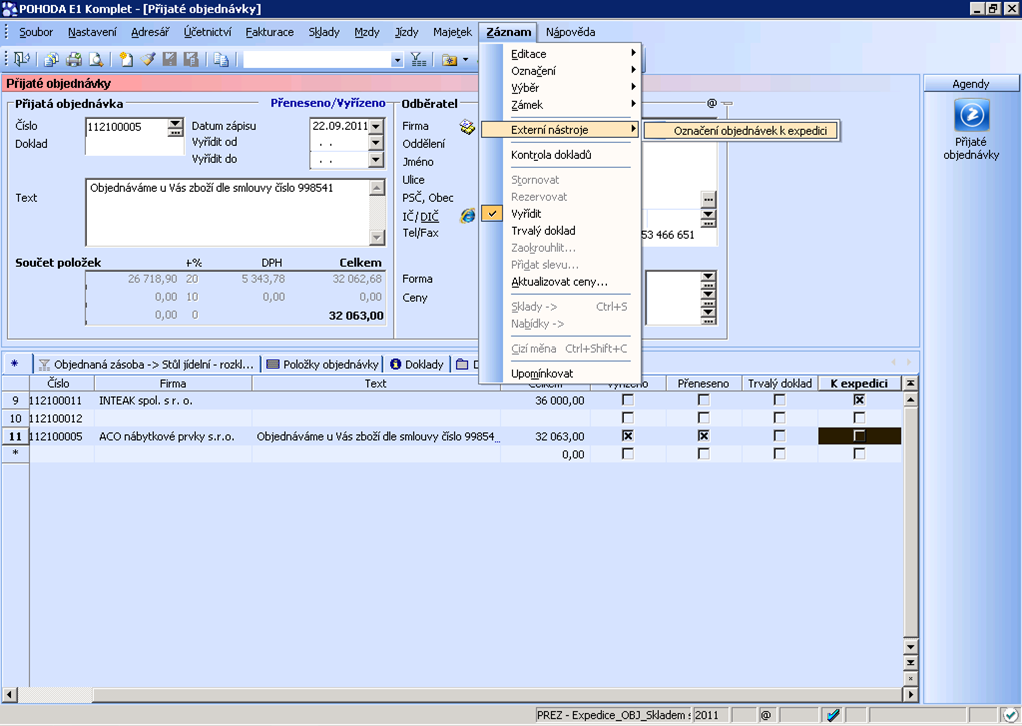Click Označení objednávek k expedici submenu item
This screenshot has width=1022, height=726.
click(x=741, y=130)
